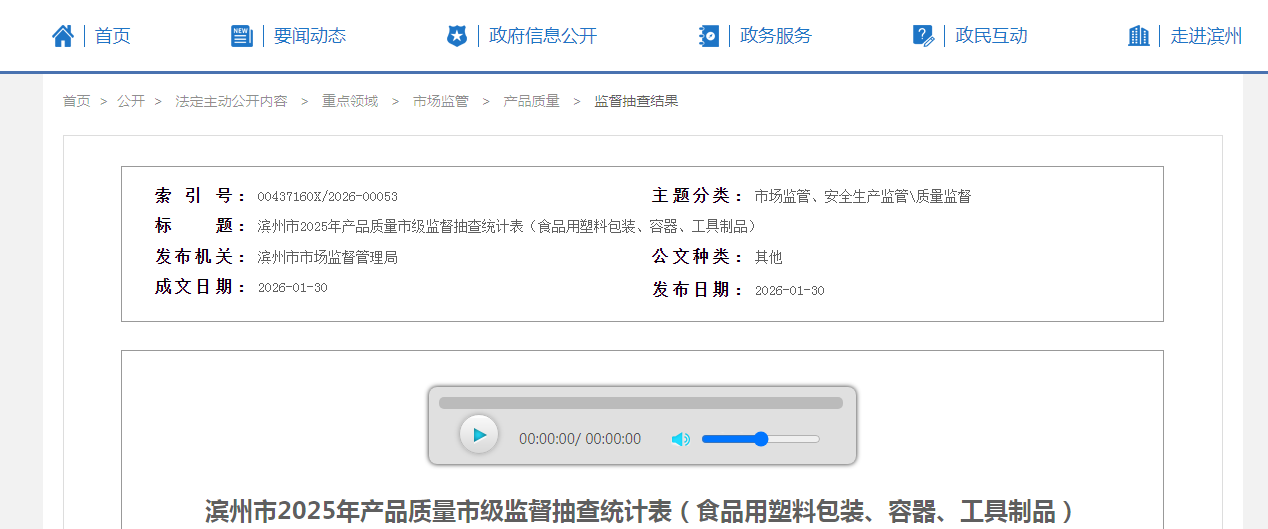
Task: Open the 政府信息公开 menu item
Action: (543, 36)
